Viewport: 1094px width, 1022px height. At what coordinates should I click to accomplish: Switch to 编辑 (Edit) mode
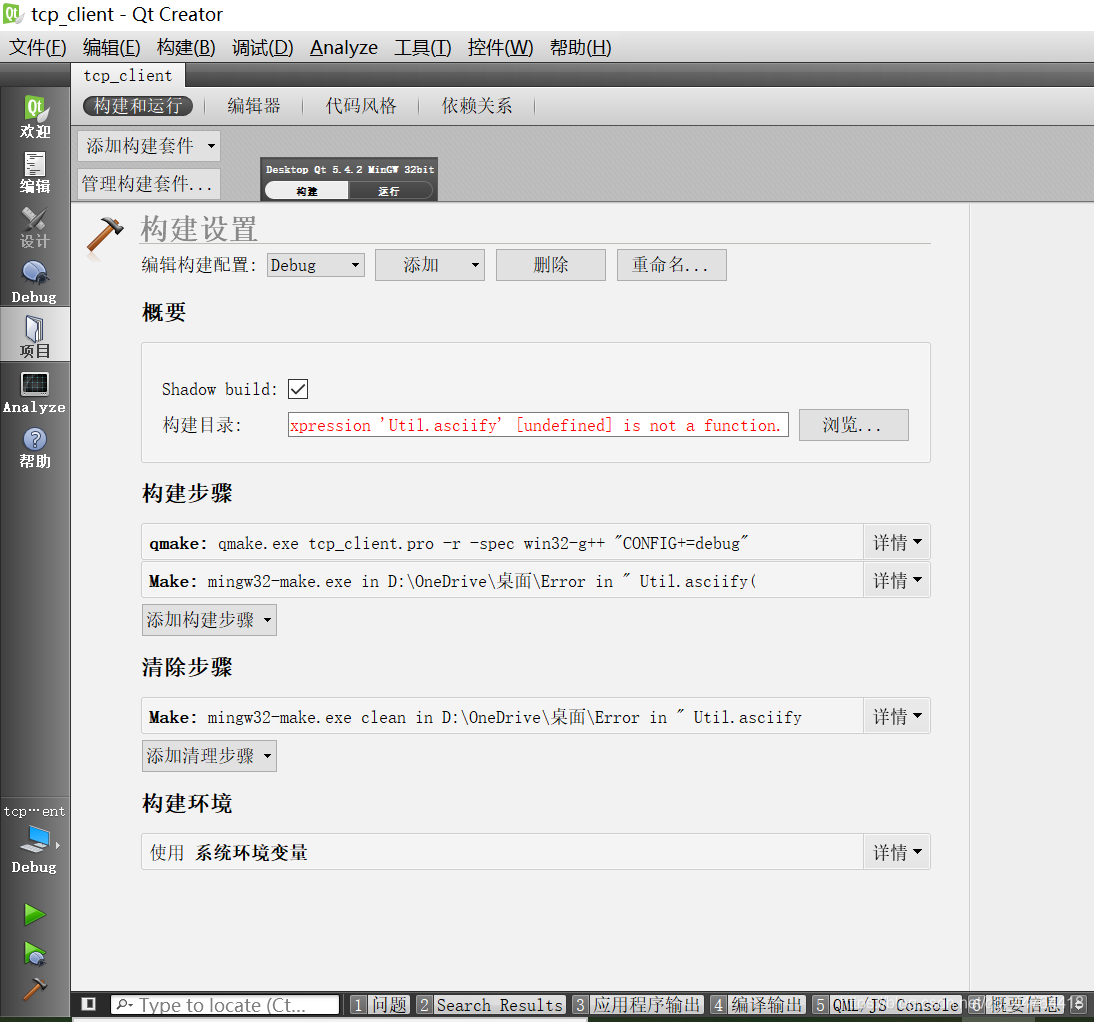[34, 170]
